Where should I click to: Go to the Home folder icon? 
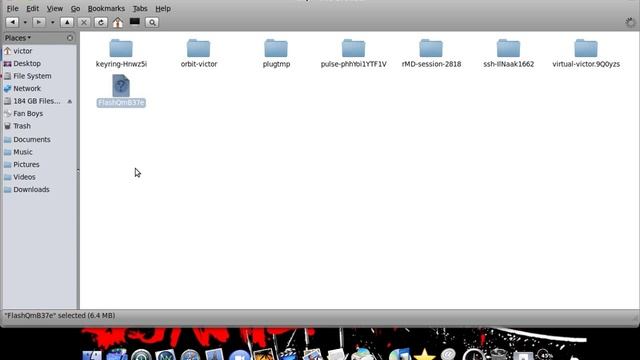118,22
